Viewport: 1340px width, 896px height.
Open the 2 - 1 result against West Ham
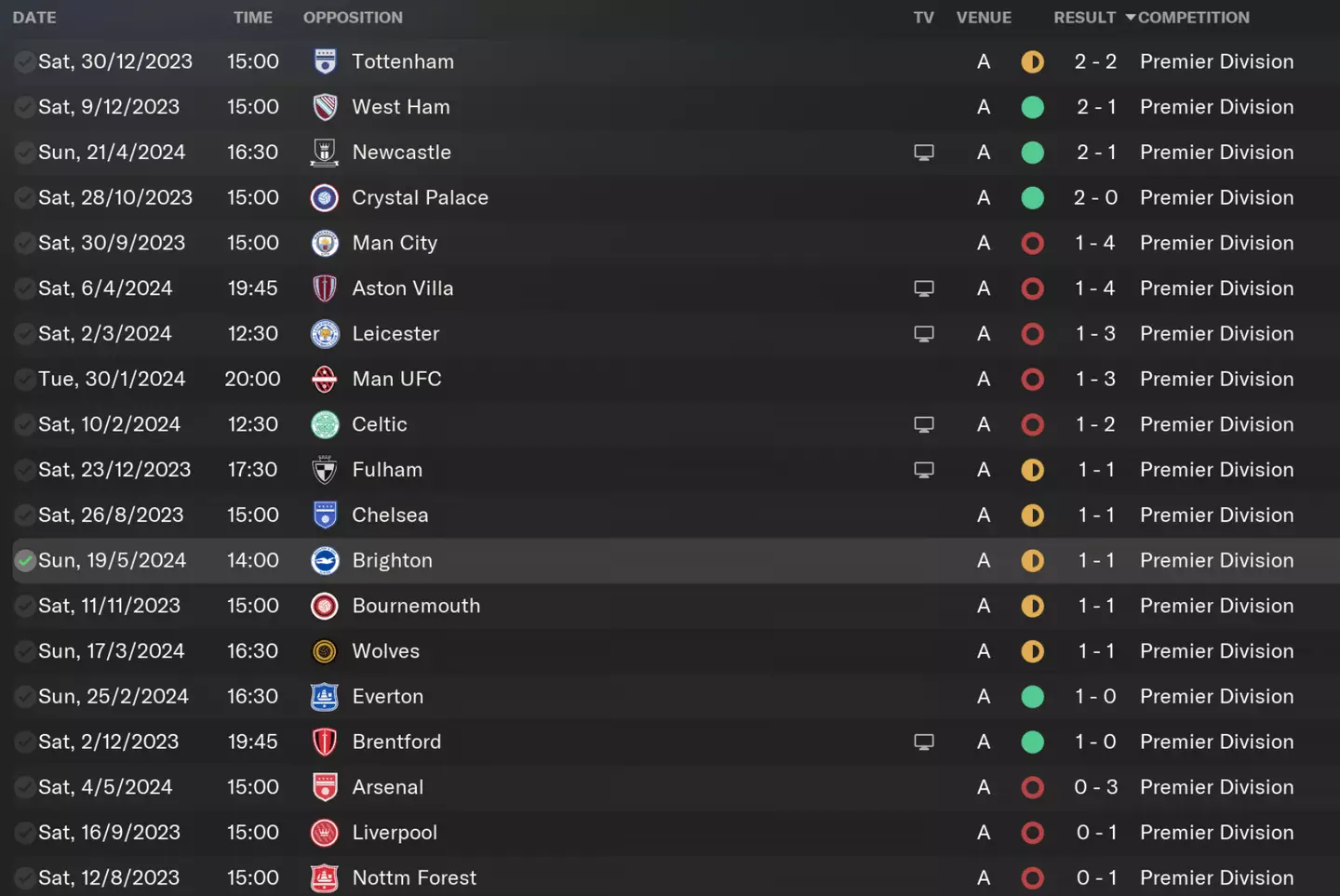pyautogui.click(x=1095, y=107)
